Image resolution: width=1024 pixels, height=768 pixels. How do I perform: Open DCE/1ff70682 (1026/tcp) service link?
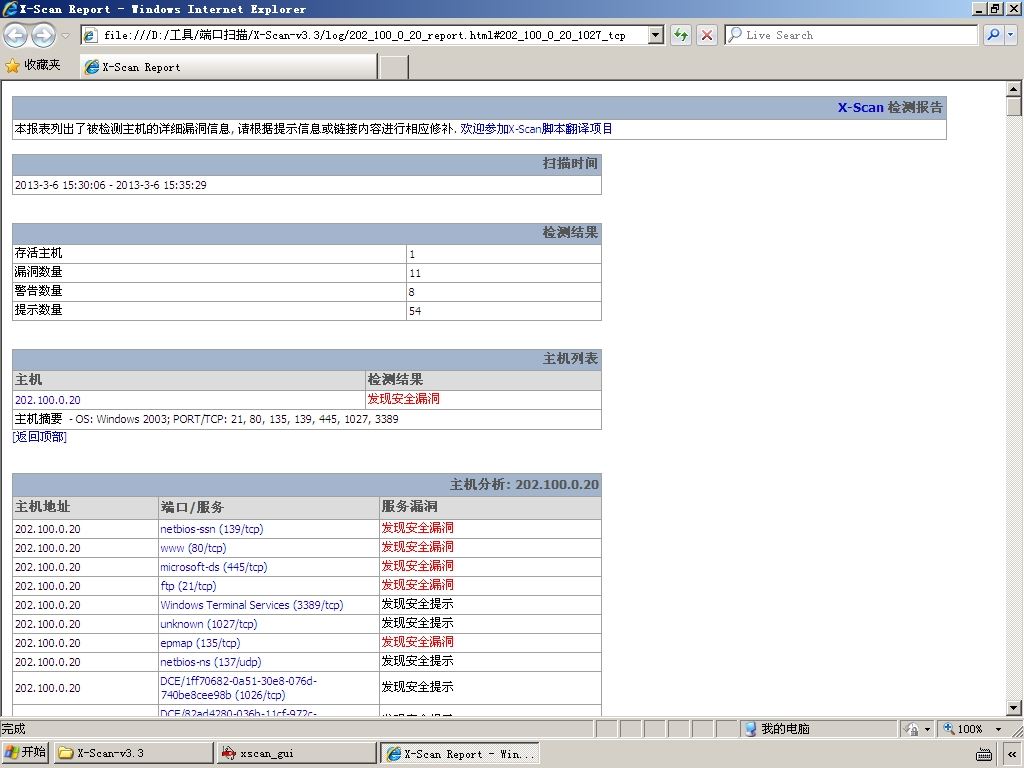pos(238,688)
